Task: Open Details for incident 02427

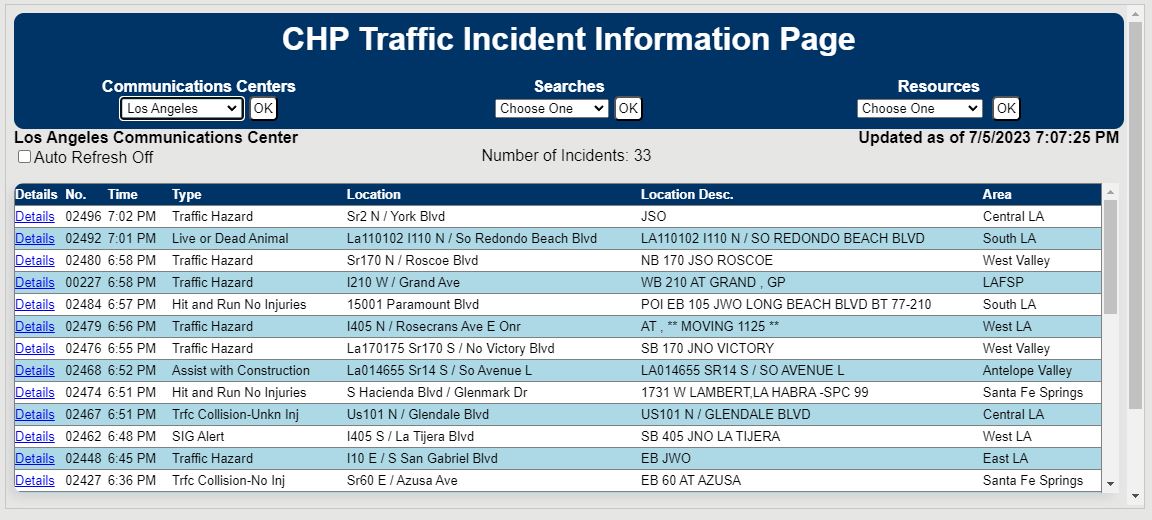Action: (x=35, y=481)
